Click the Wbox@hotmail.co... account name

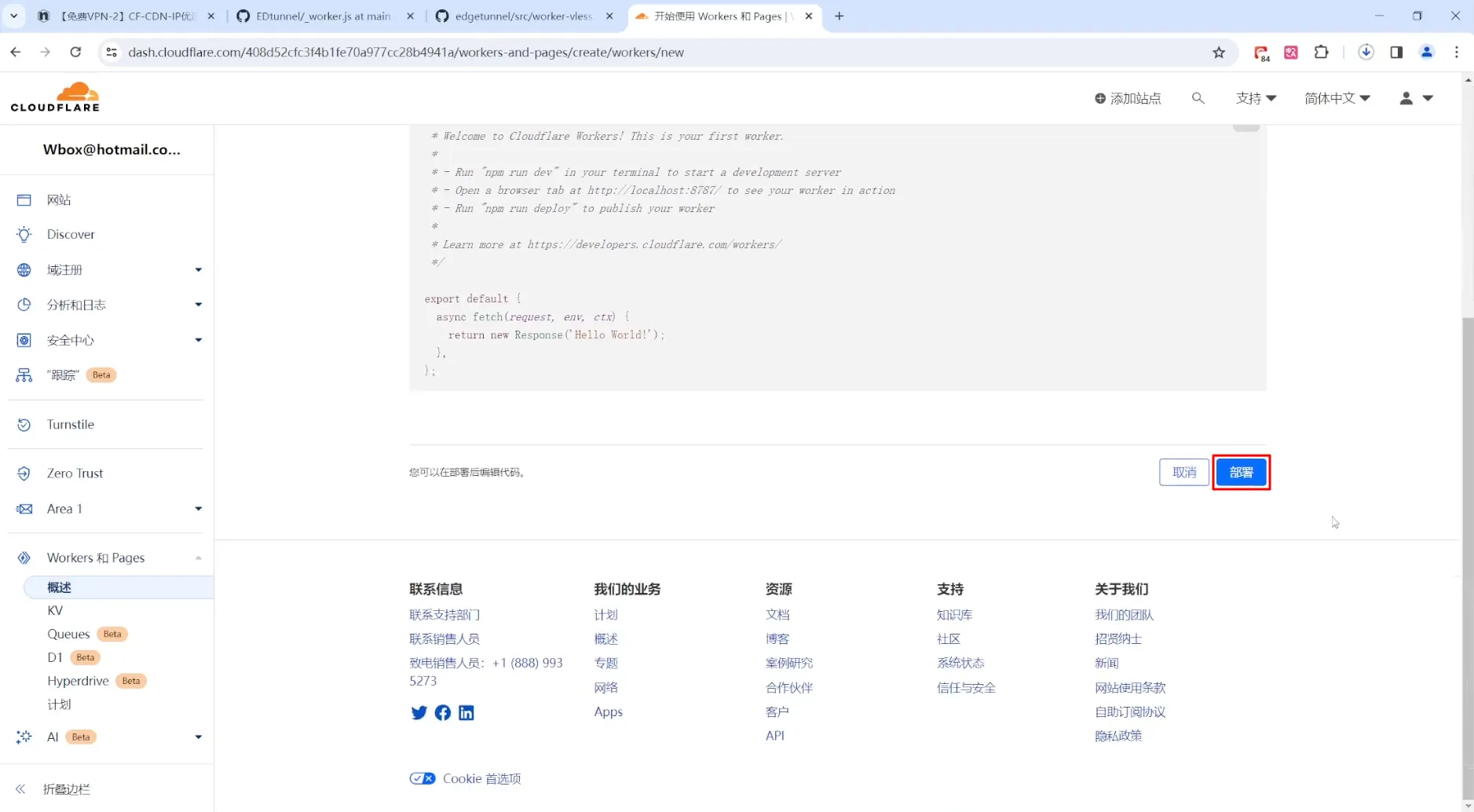point(112,150)
